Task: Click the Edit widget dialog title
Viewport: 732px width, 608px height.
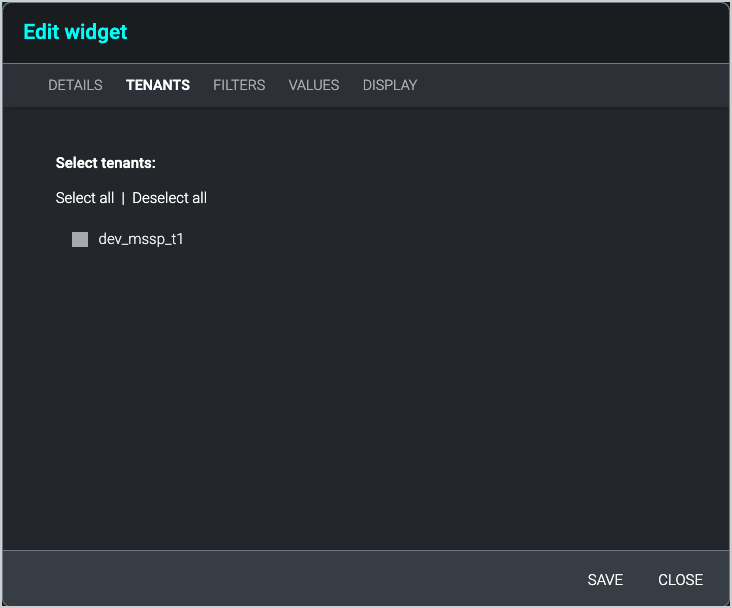Action: coord(75,32)
